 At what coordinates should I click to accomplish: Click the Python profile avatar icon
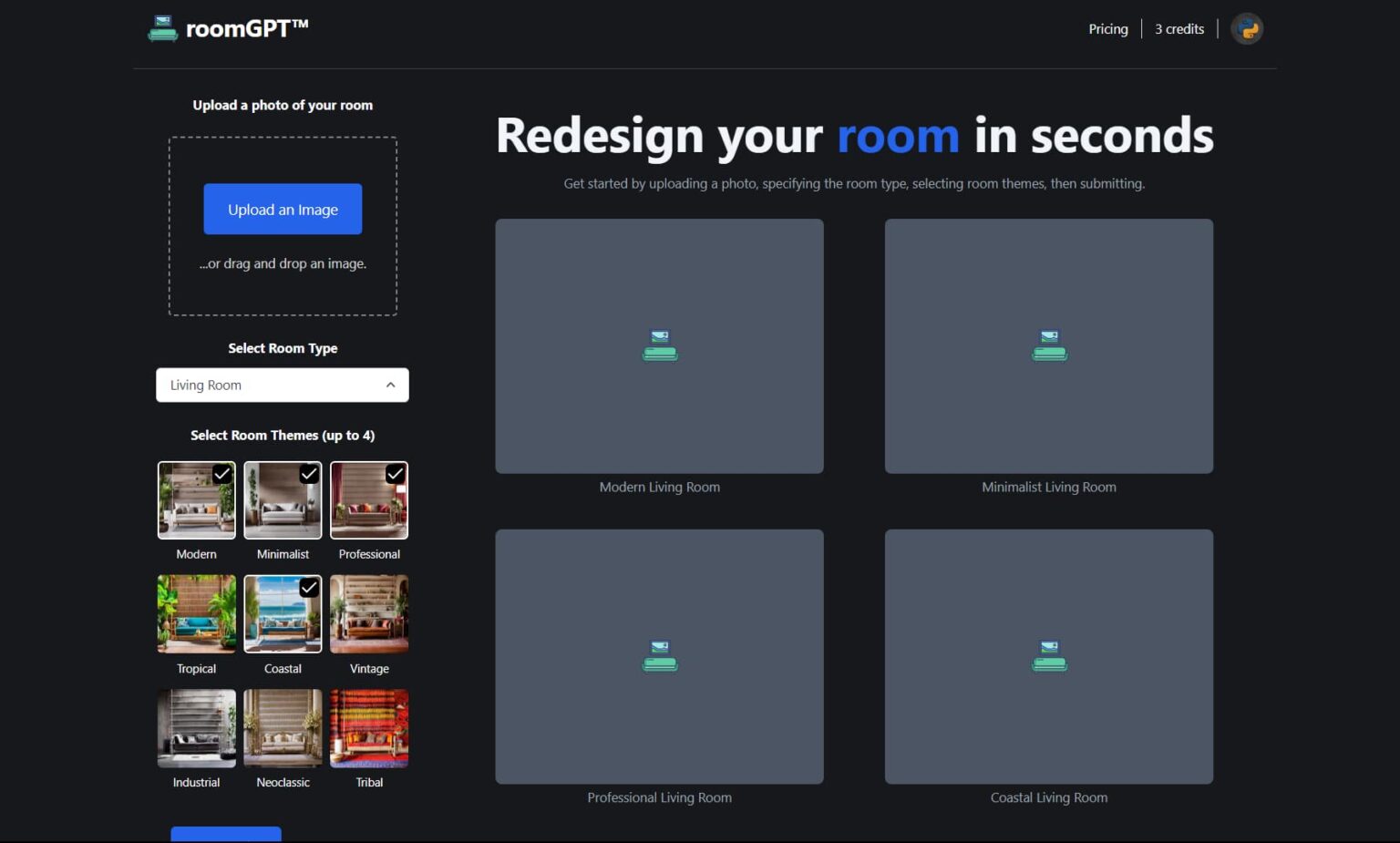tap(1247, 28)
